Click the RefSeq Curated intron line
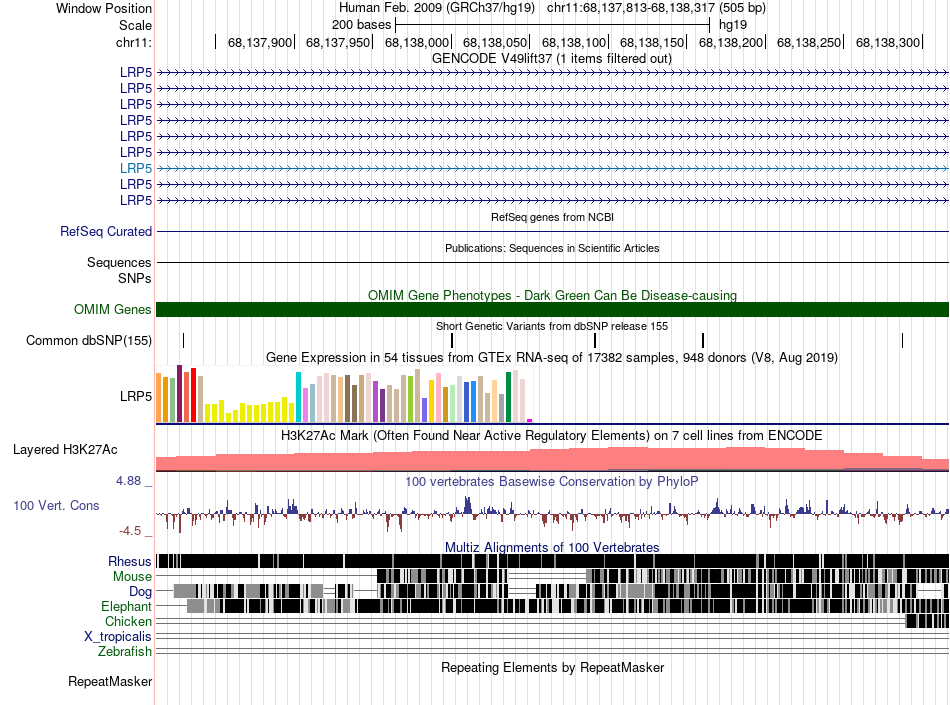 tap(552, 231)
